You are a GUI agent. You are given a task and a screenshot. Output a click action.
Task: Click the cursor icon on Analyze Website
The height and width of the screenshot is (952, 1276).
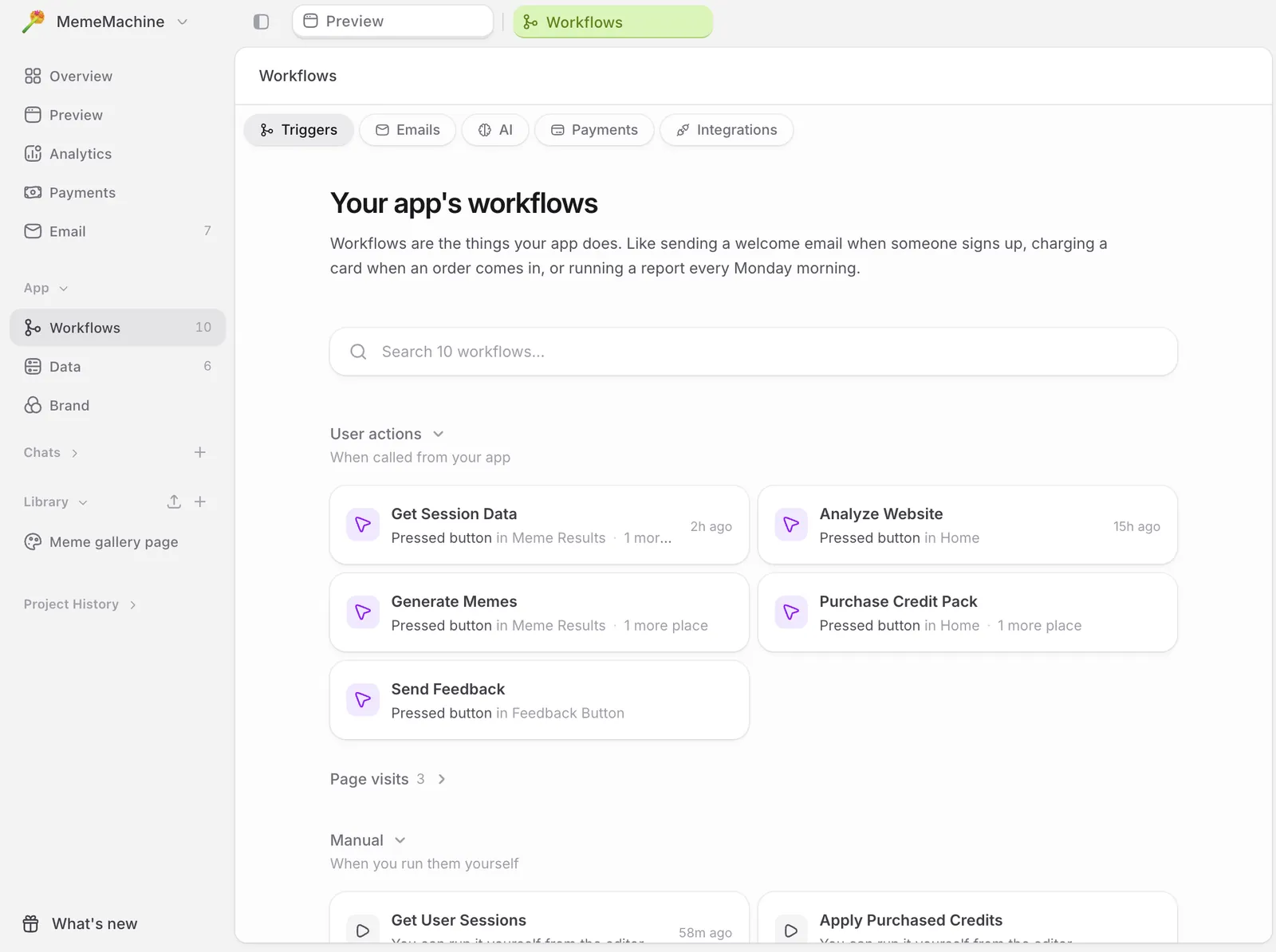(x=791, y=525)
